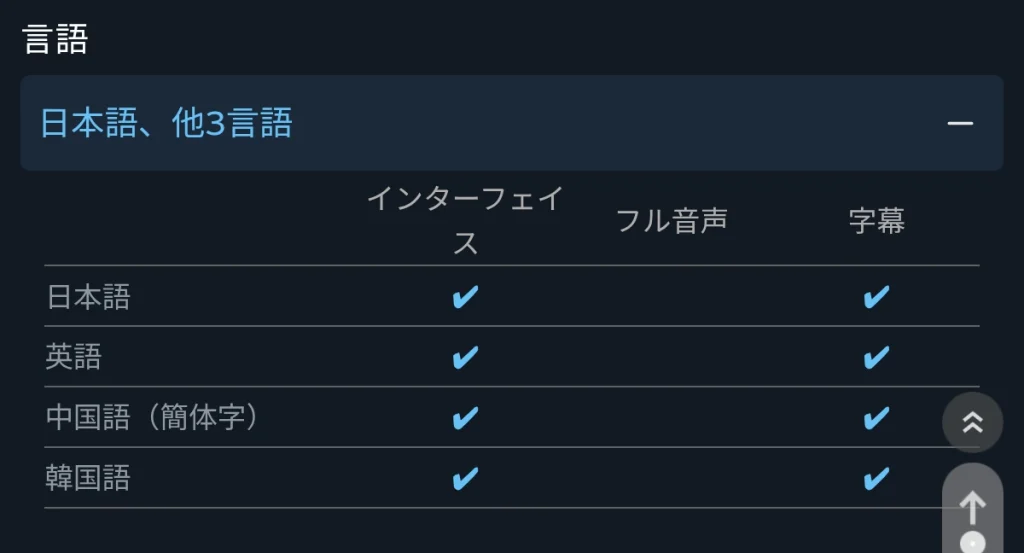Click the 字幕 column header
This screenshot has height=553, width=1024.
(x=876, y=221)
